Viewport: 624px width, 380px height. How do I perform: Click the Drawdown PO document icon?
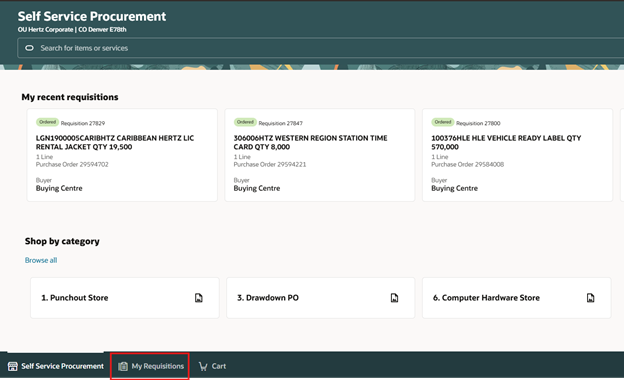pos(394,298)
